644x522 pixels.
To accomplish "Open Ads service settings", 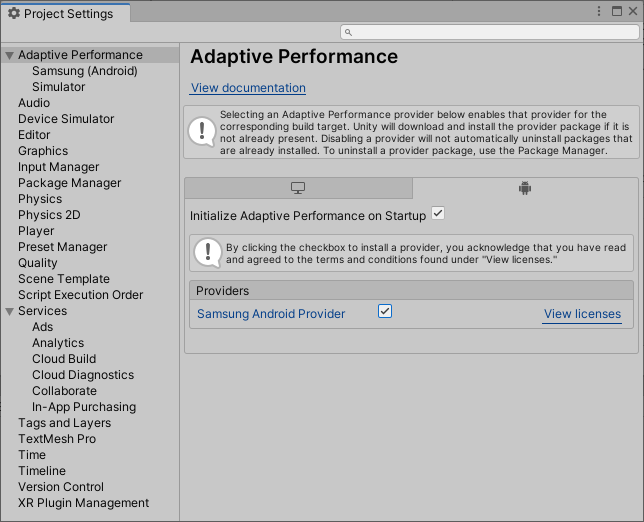I will 42,327.
